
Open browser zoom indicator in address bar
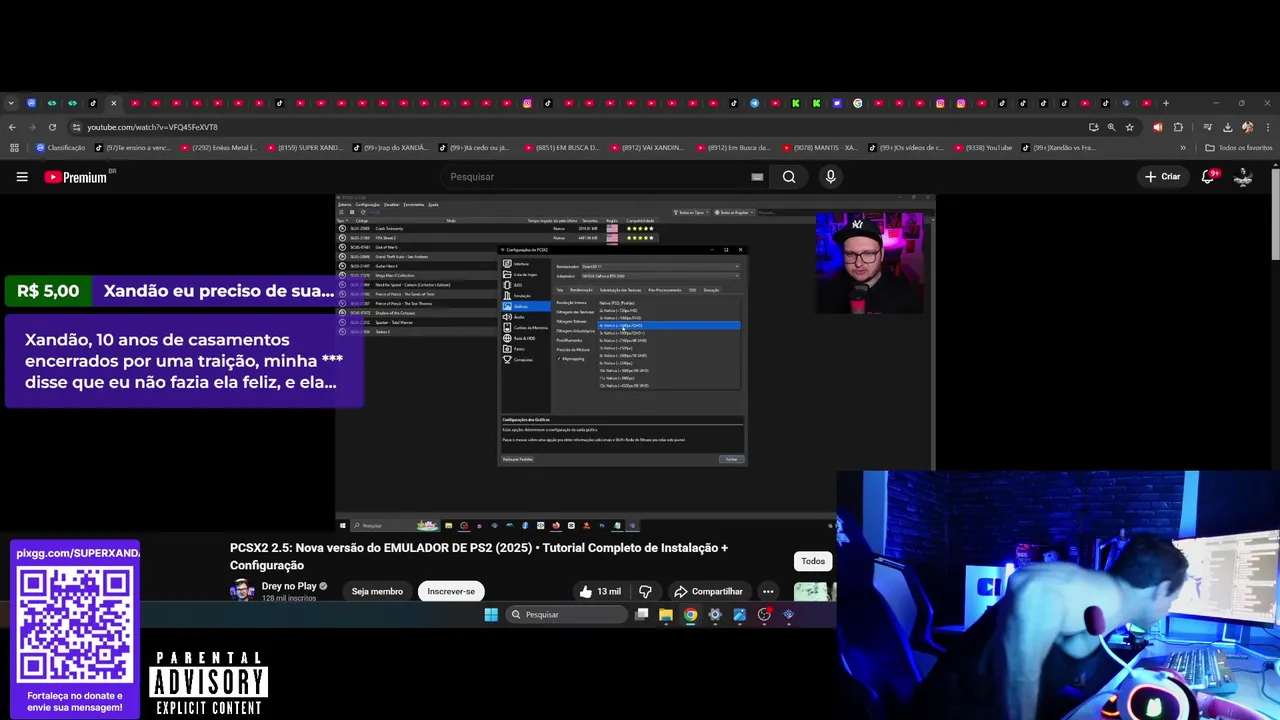coord(1111,127)
